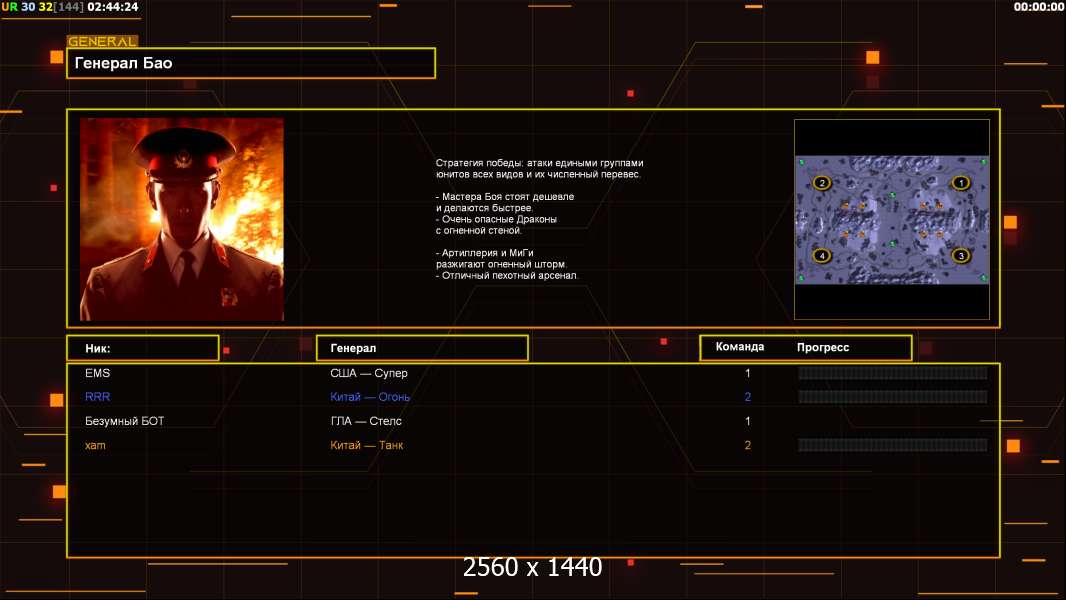Select player name EMS
Viewport: 1066px width, 600px height.
pyautogui.click(x=97, y=373)
